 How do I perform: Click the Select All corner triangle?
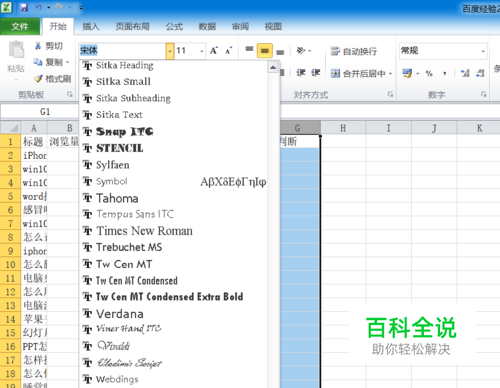(x=11, y=128)
